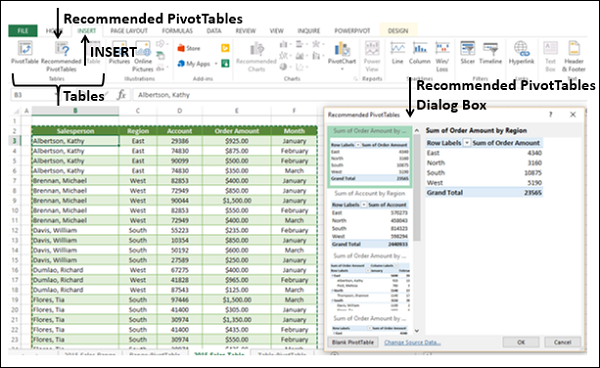Close the Recommended PivotTables dialog
Screen dimensions: 600x368
click(x=573, y=114)
